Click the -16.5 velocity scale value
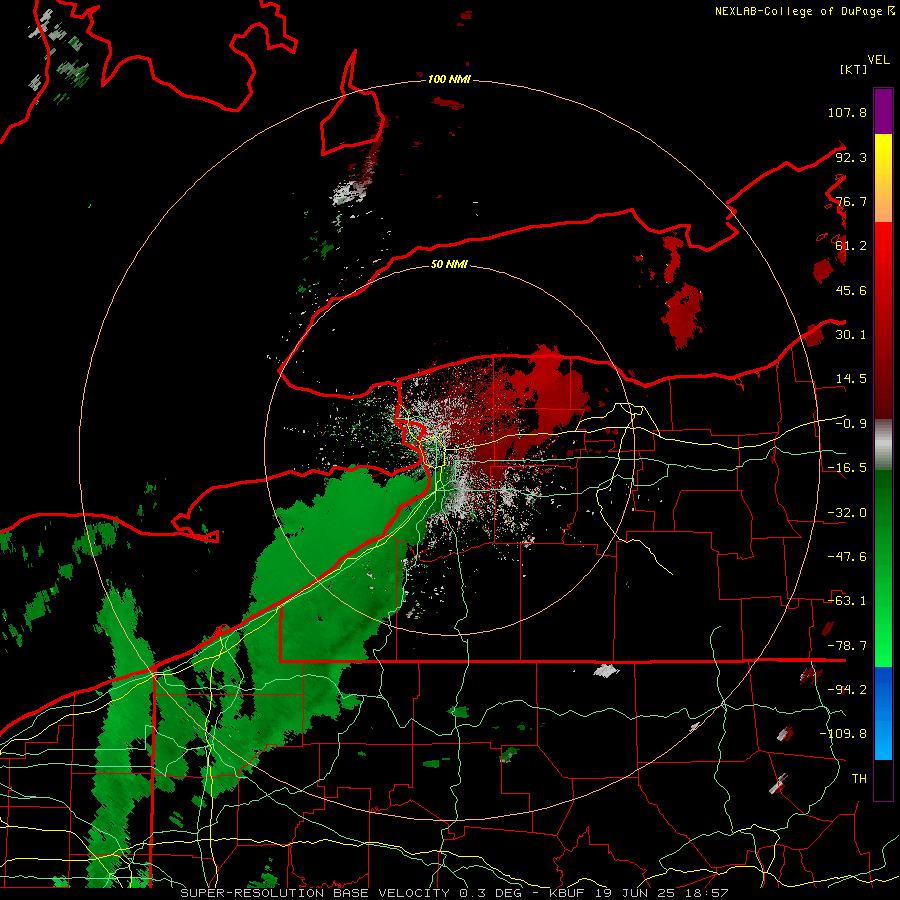This screenshot has width=900, height=900. (x=847, y=468)
